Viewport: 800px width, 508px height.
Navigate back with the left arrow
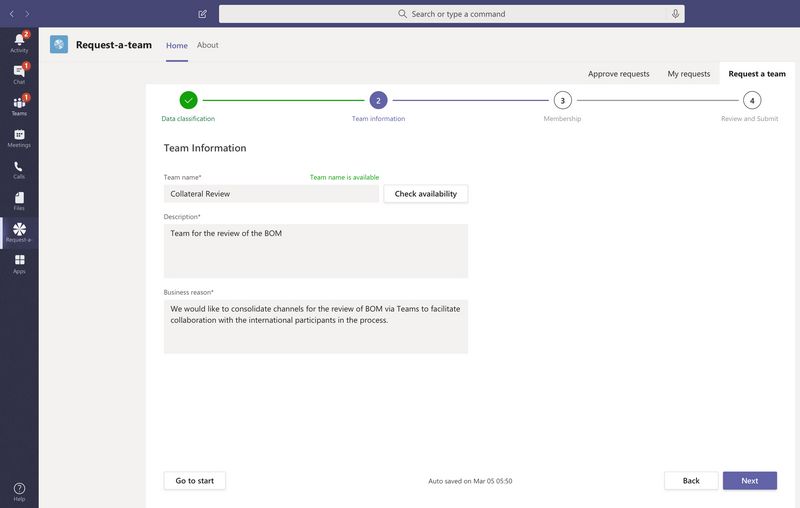pos(11,14)
